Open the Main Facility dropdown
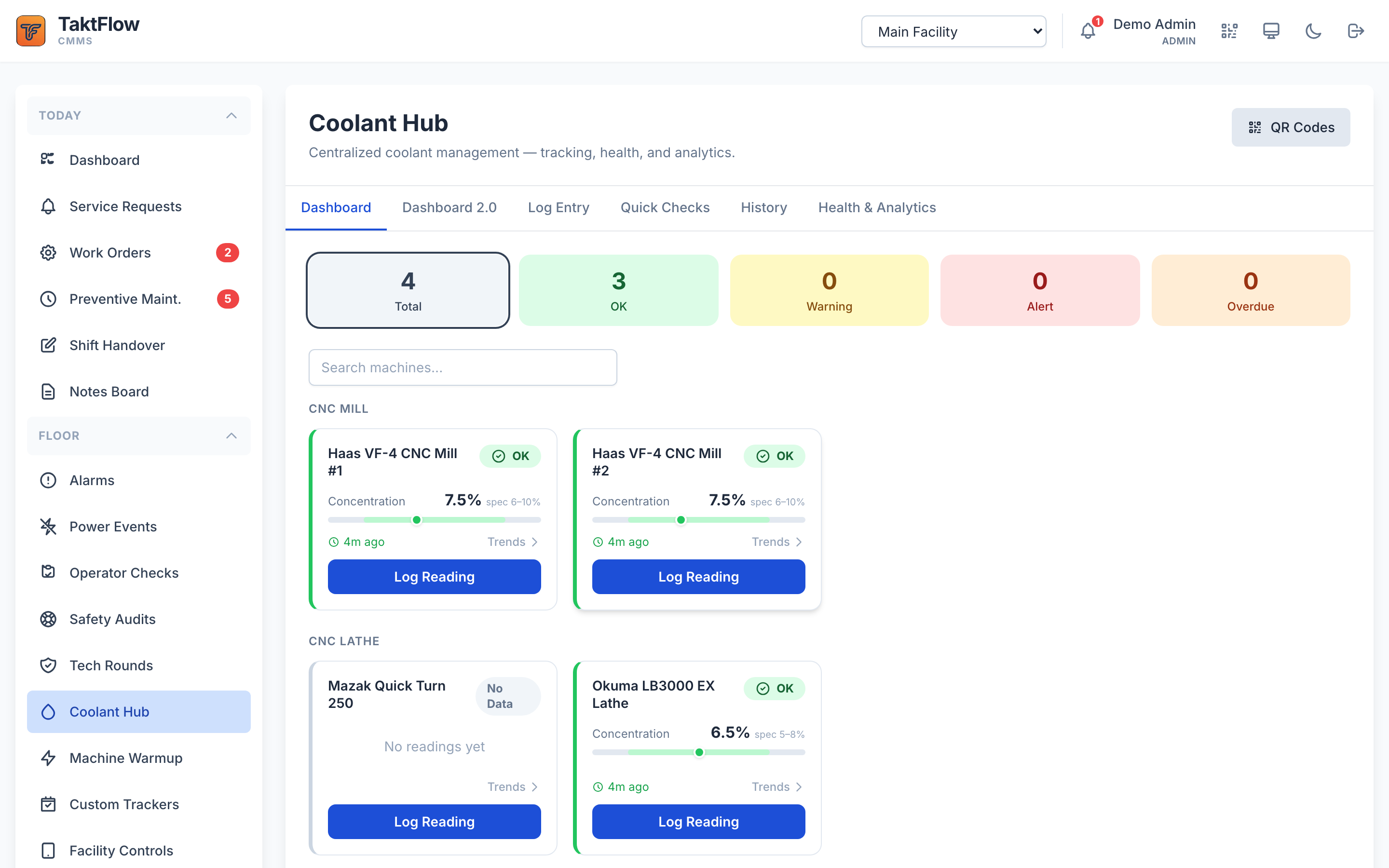The height and width of the screenshot is (868, 1389). 953,31
